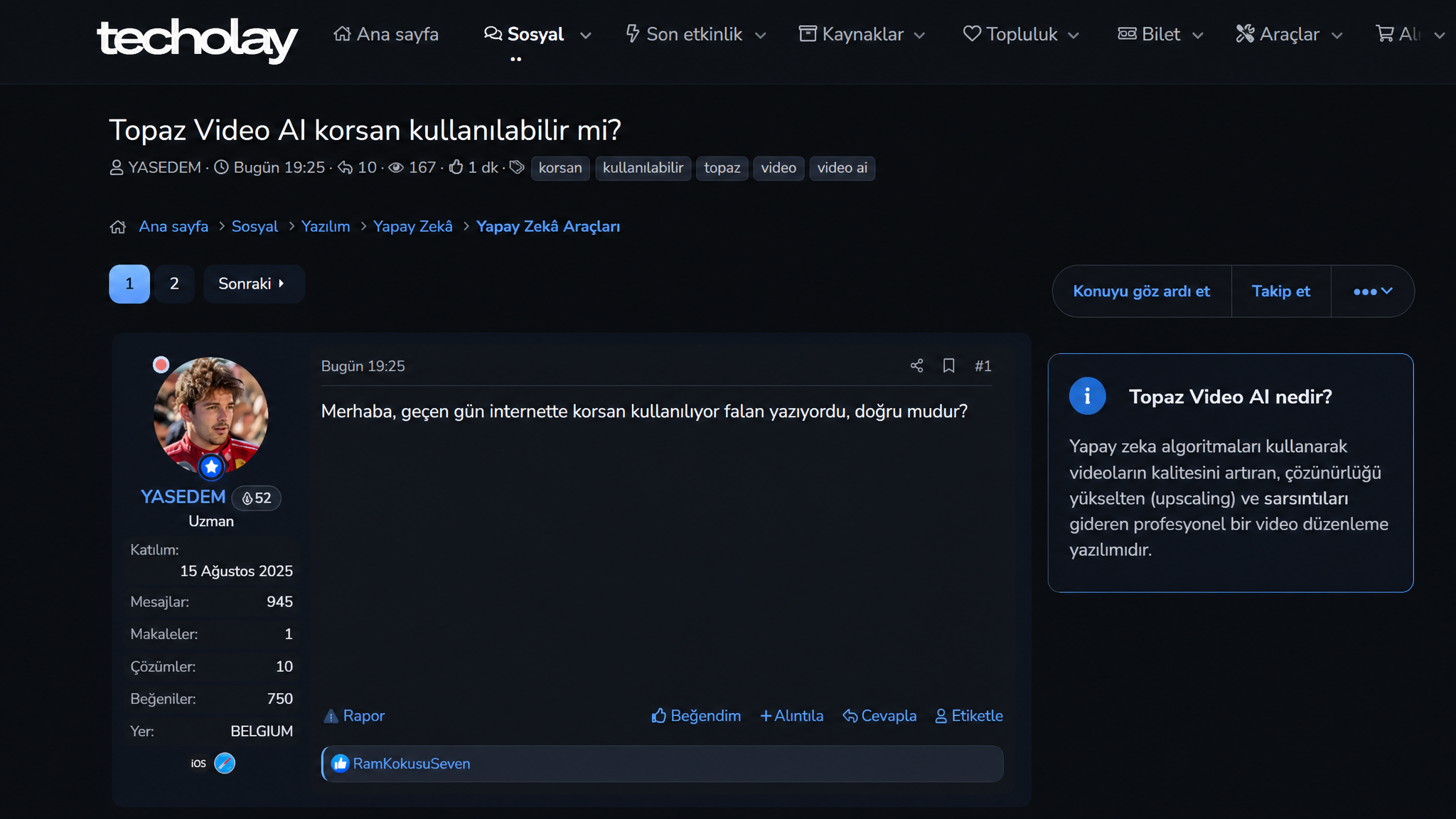Expand the Topluluk dropdown chevron
This screenshot has width=1456, height=819.
pyautogui.click(x=1074, y=35)
